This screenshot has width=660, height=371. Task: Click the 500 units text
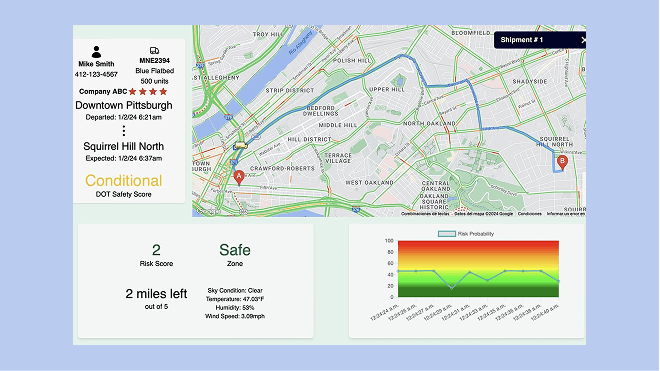[x=154, y=81]
